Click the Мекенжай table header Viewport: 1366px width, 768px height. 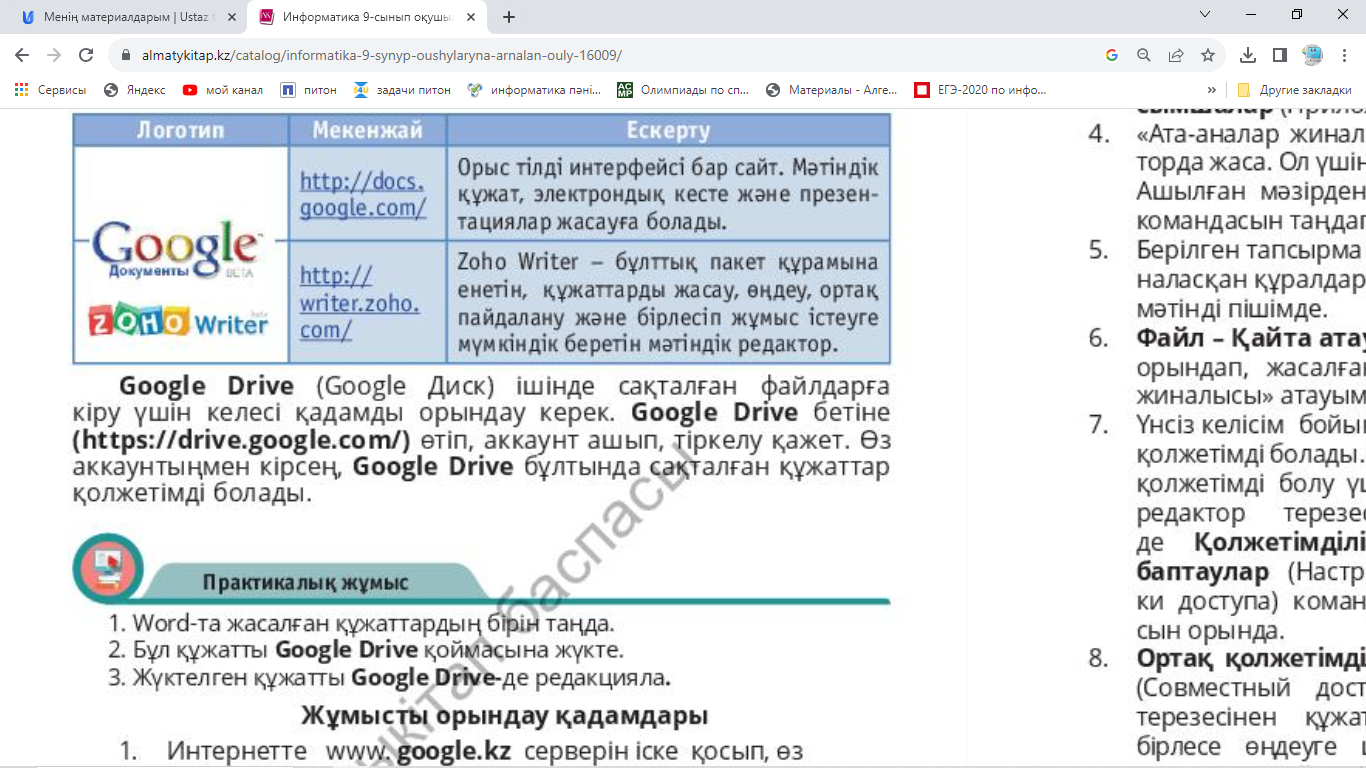coord(368,130)
